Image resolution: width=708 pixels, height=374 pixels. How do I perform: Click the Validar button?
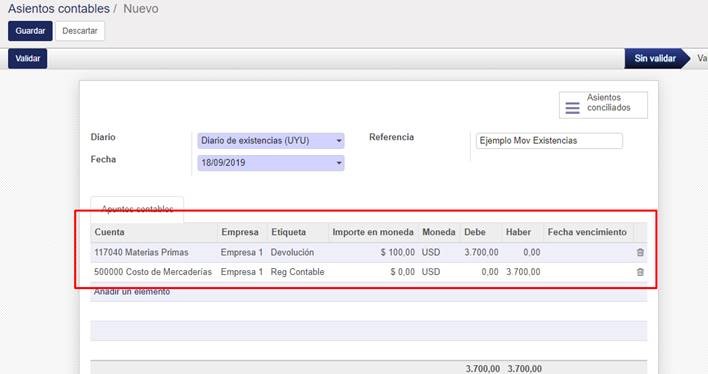[x=28, y=59]
